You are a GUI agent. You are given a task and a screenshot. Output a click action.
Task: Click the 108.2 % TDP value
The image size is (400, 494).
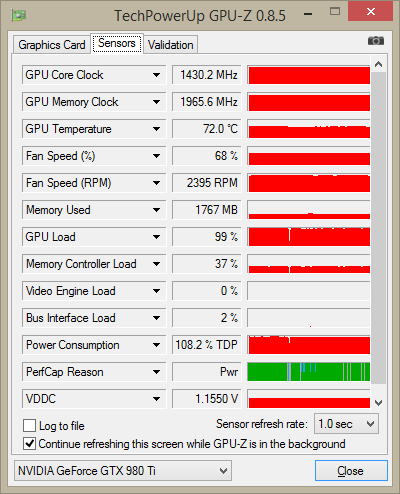click(207, 345)
